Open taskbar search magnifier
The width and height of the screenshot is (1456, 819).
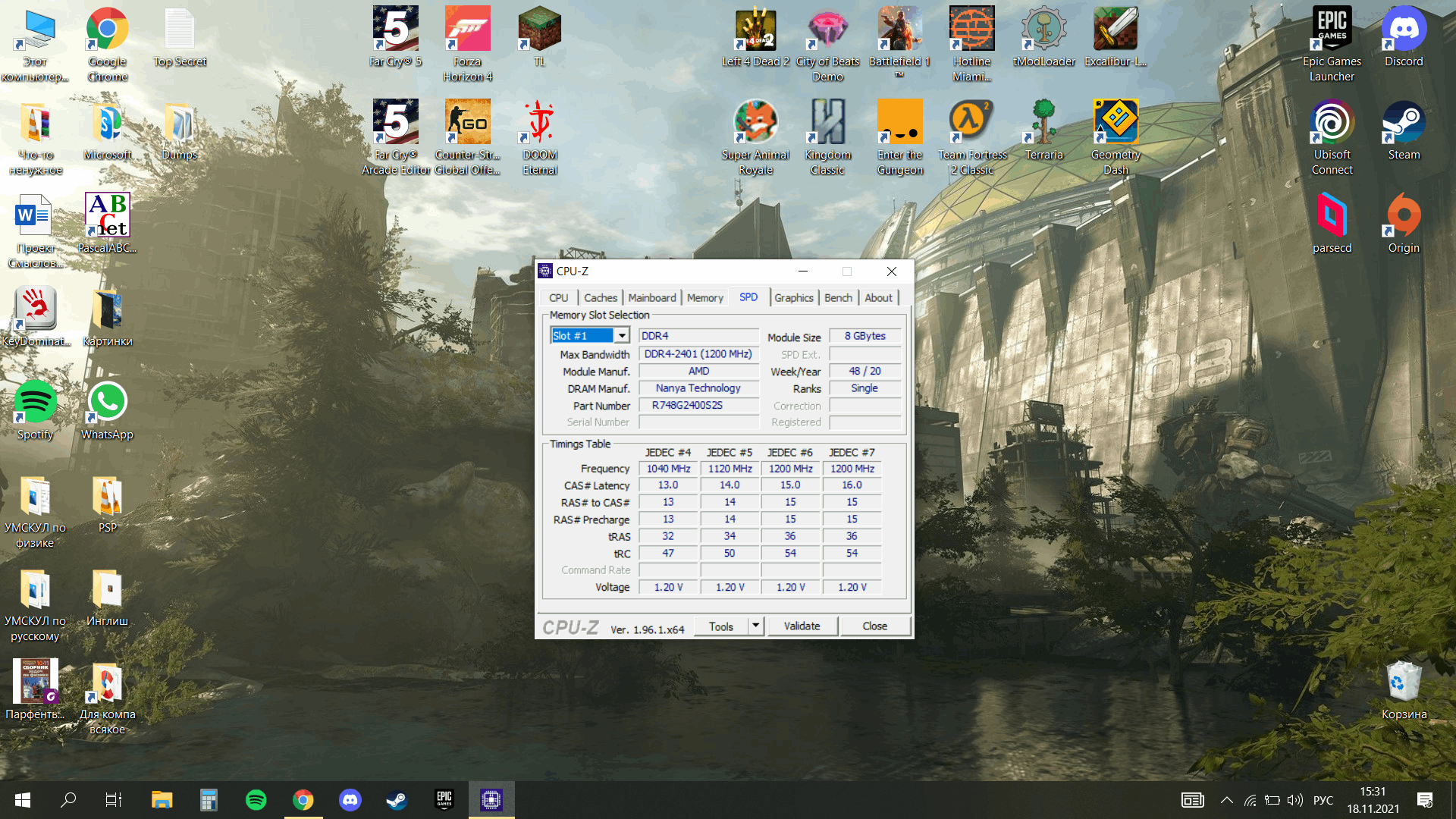[x=68, y=800]
